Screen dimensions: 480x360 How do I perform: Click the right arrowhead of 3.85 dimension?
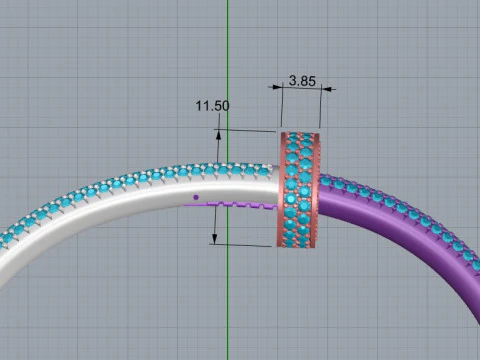(327, 89)
